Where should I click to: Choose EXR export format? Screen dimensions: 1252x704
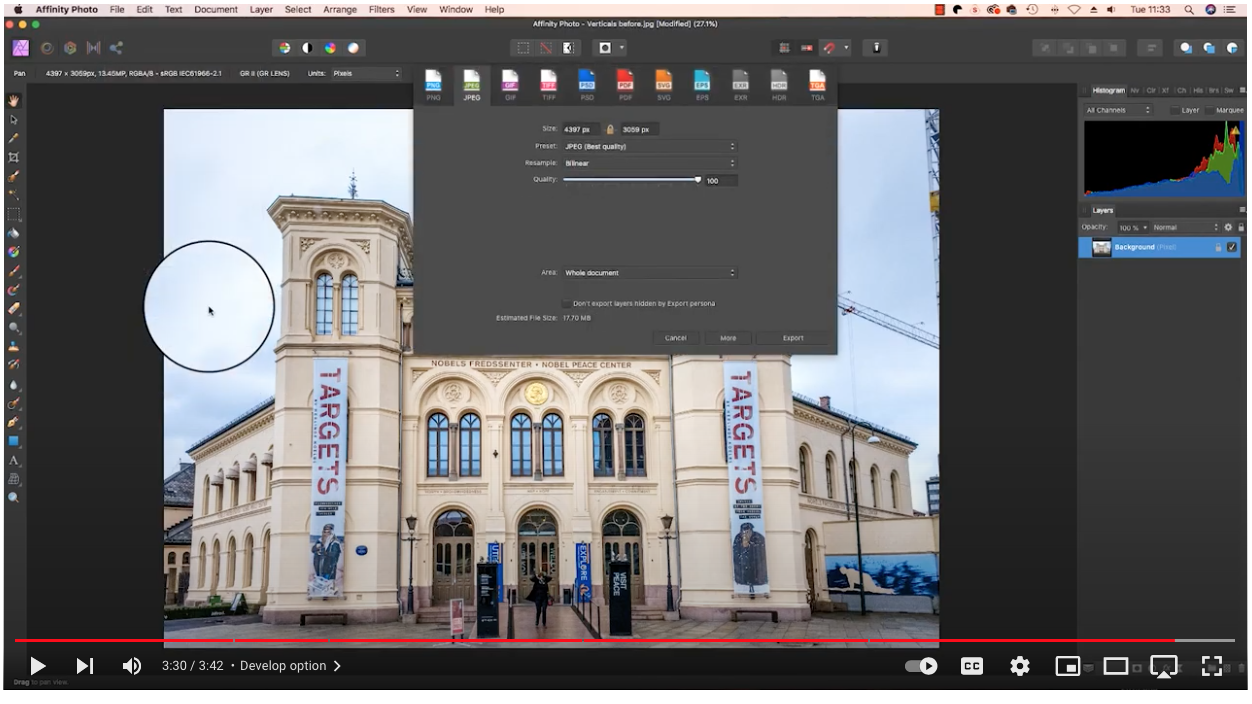[x=741, y=85]
